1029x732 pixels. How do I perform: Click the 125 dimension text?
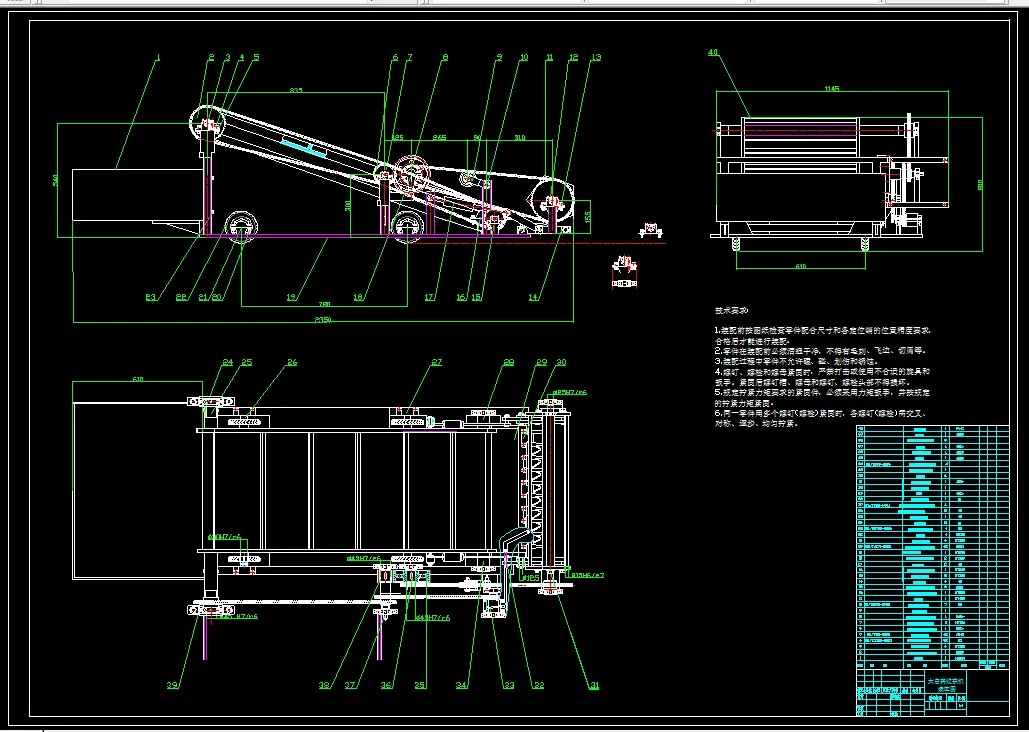[x=398, y=137]
